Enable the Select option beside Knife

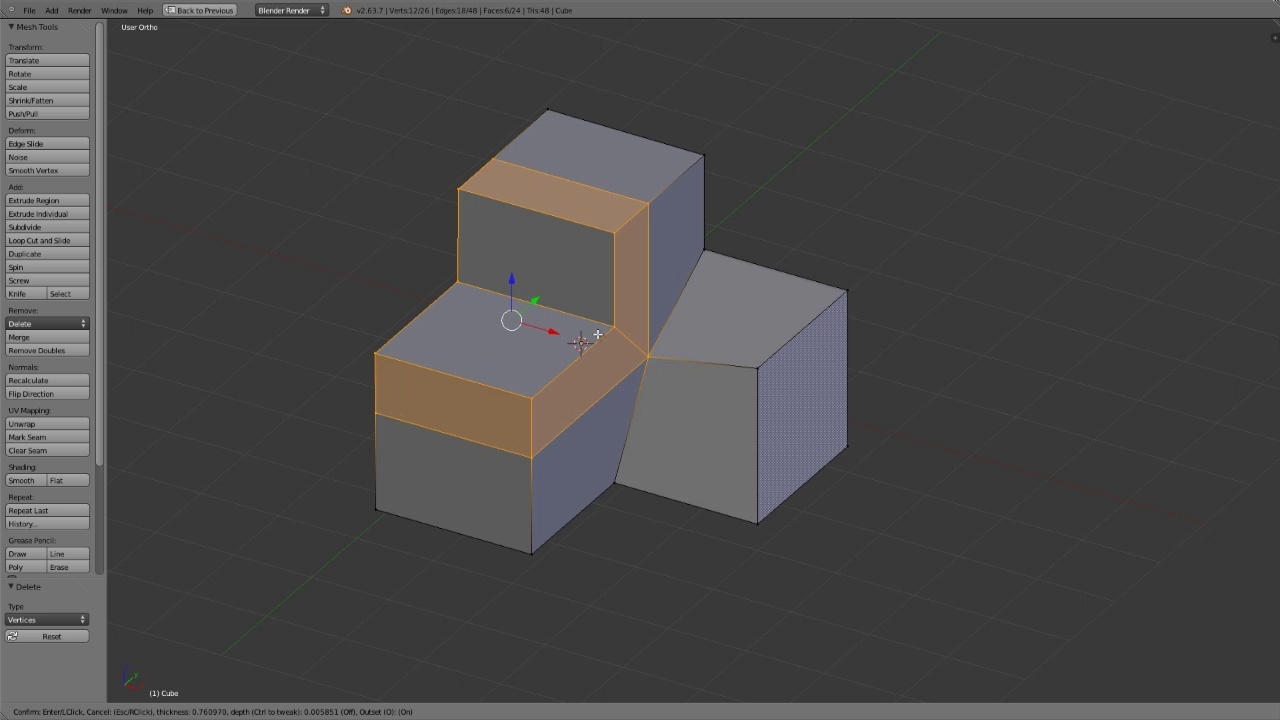(x=68, y=293)
